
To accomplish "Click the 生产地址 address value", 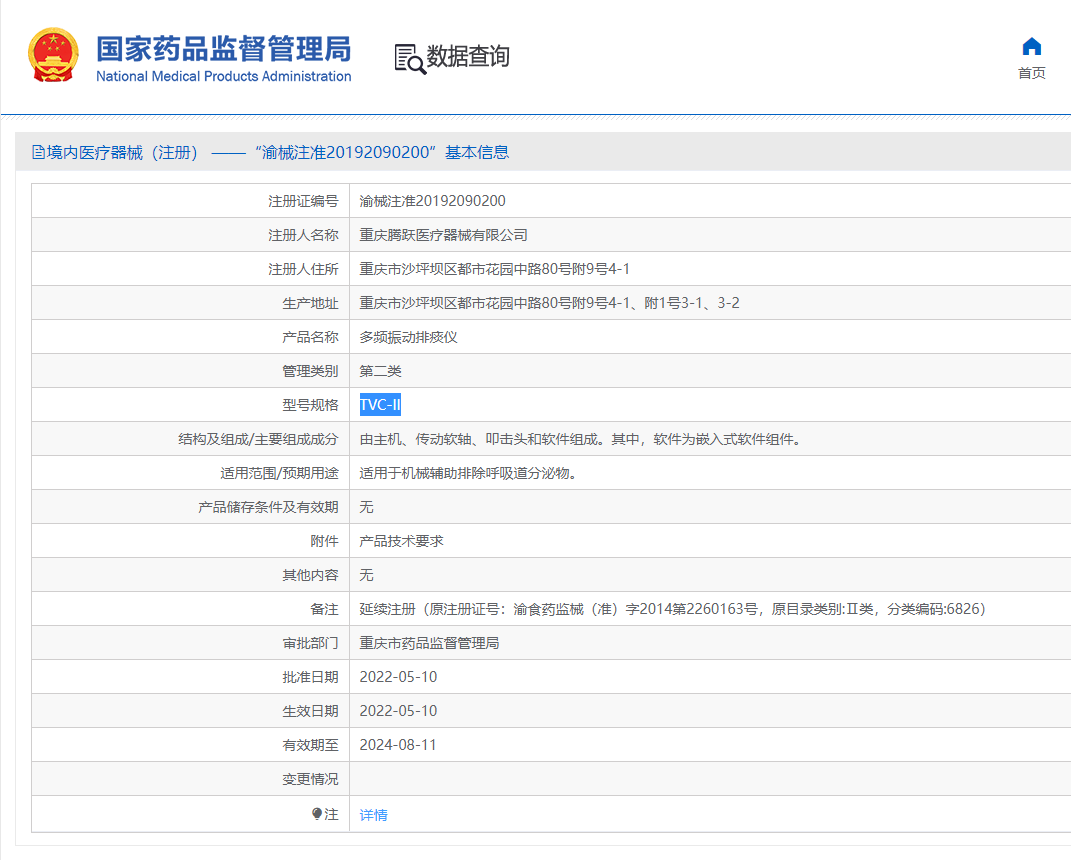I will pos(549,303).
